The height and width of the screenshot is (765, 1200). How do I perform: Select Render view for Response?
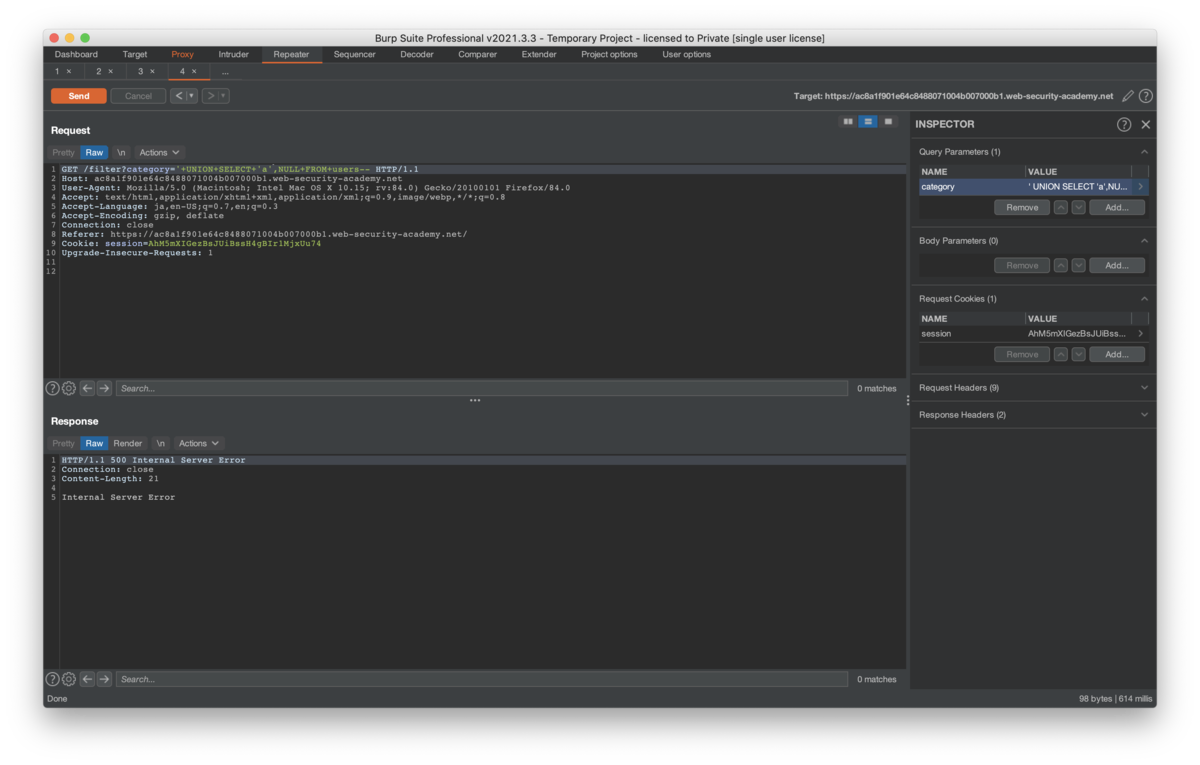(128, 443)
